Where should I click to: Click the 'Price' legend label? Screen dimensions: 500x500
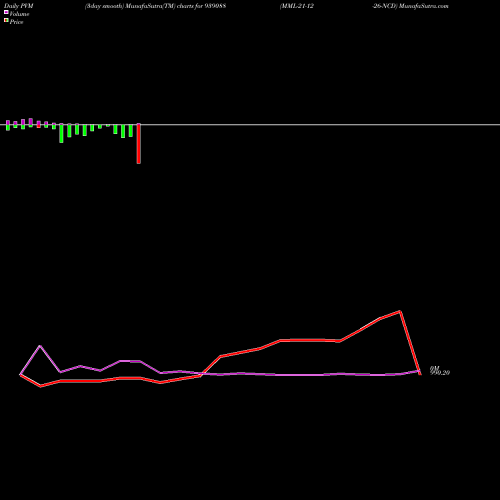[x=16, y=22]
